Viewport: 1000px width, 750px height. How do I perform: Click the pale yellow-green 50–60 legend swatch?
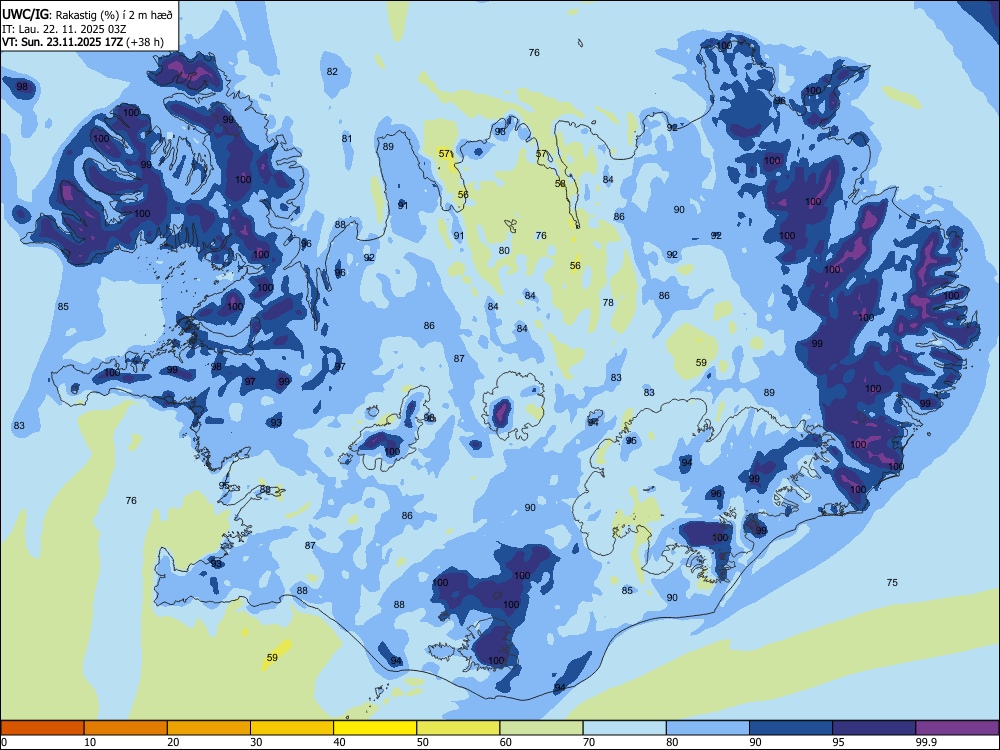(458, 728)
